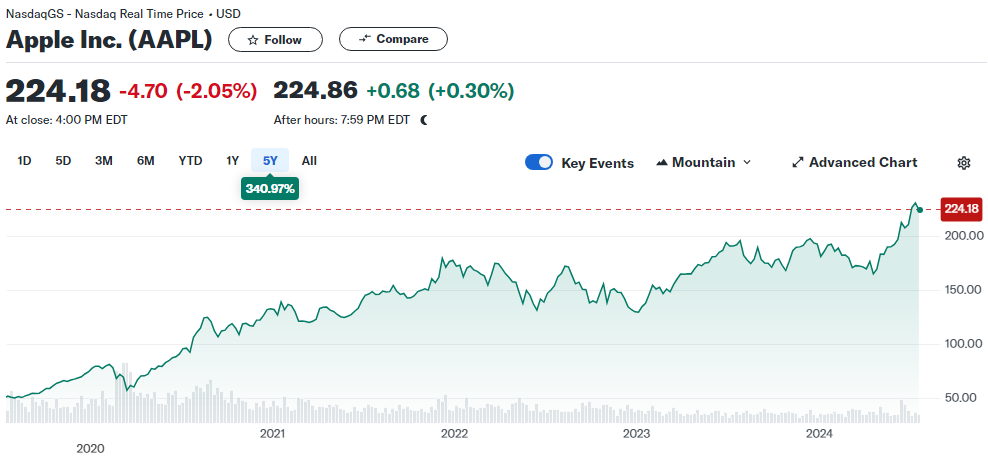The height and width of the screenshot is (456, 988).
Task: Click the mountain chart type icon
Action: pos(662,162)
